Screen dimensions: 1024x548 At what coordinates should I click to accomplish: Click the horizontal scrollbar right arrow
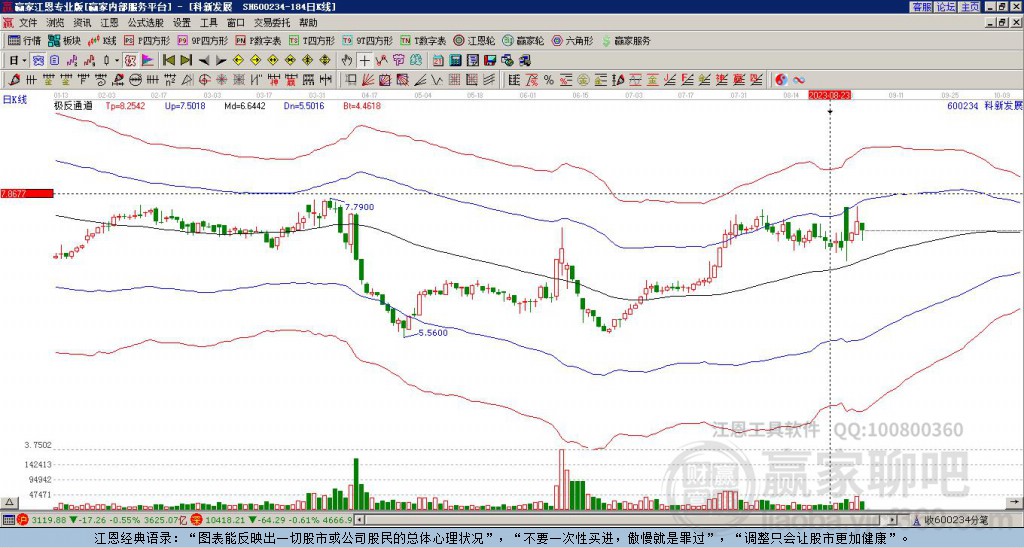tap(893, 520)
